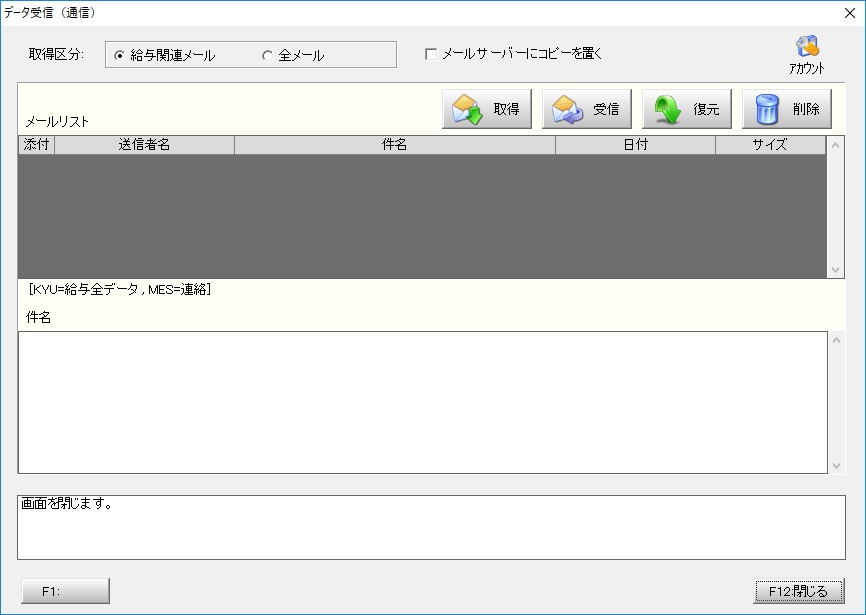Click the 削除 trash delete button
This screenshot has width=866, height=615.
(x=786, y=109)
